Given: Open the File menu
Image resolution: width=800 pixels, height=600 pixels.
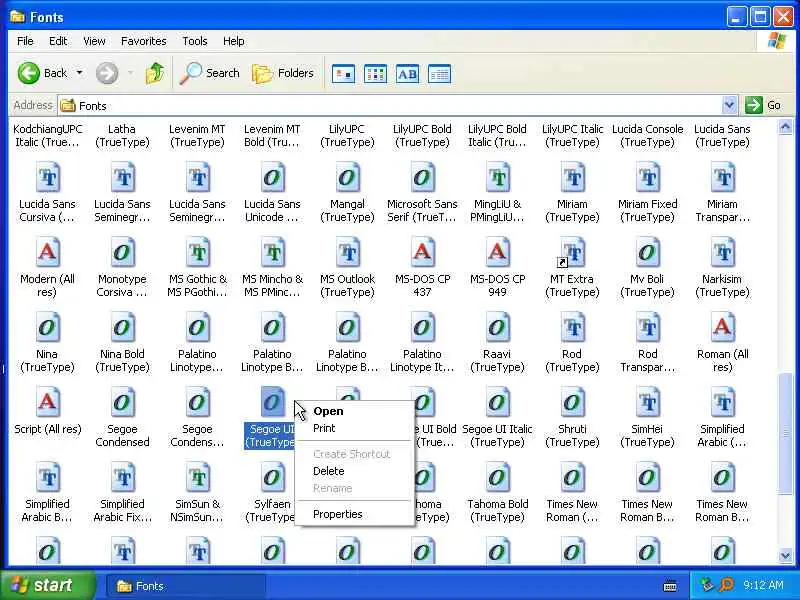Looking at the screenshot, I should coord(25,41).
